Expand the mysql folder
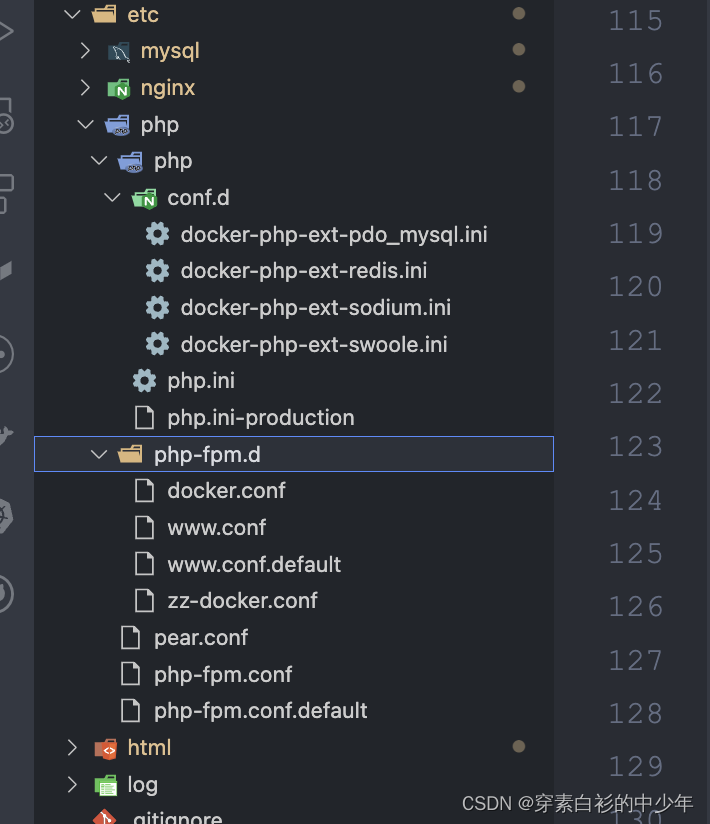Screen dimensions: 710x824 84,50
